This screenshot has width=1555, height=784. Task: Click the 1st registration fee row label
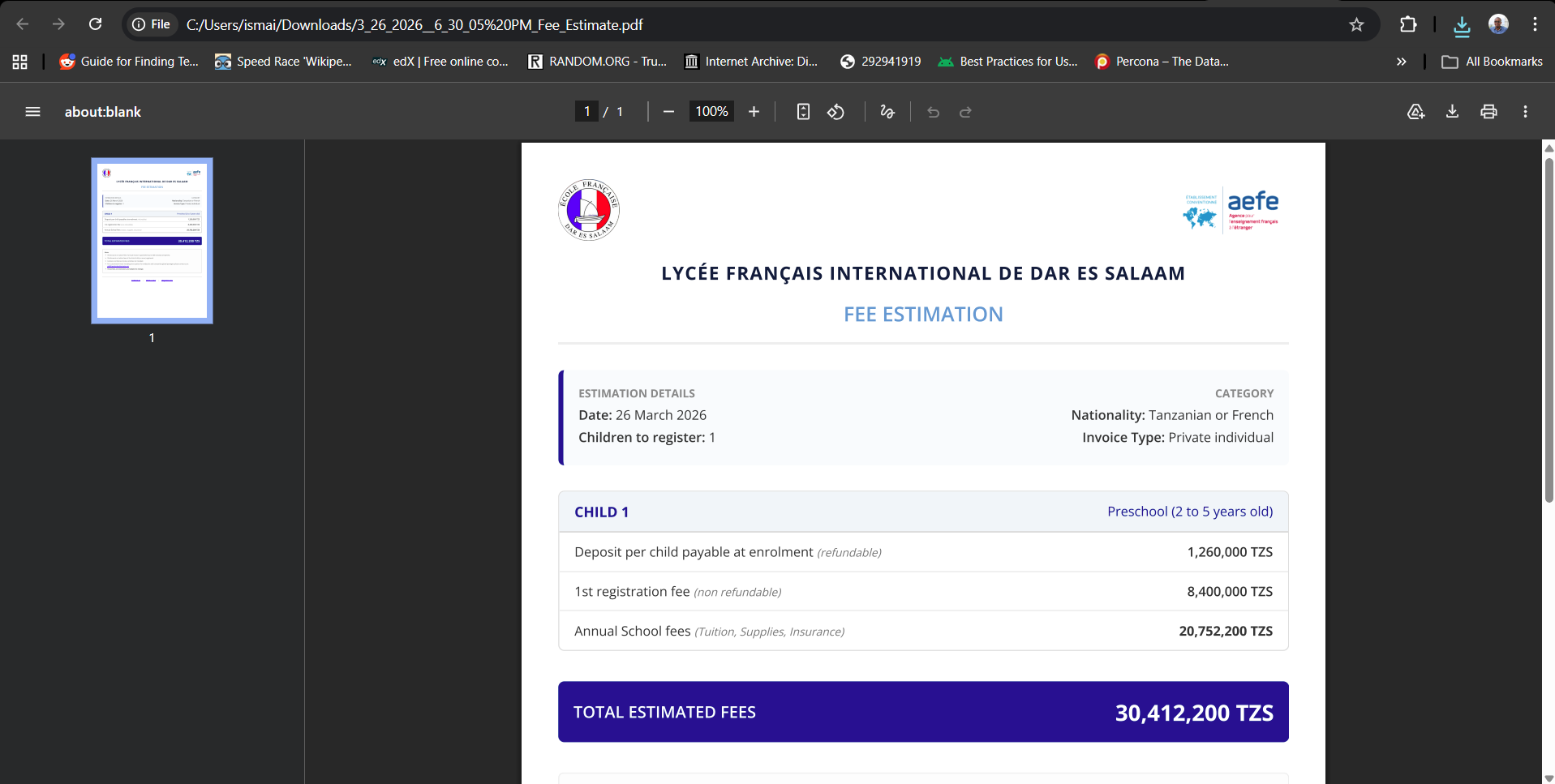677,592
